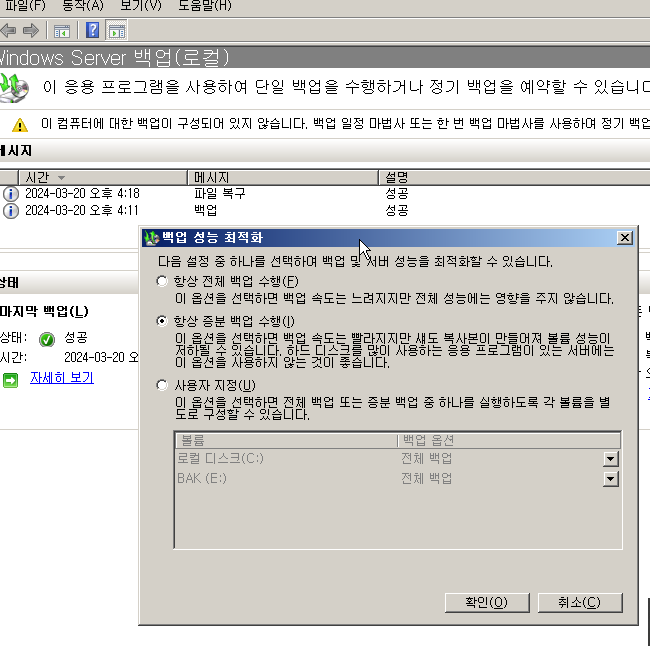
Task: Click the Windows Server Backup disc icon
Action: click(14, 87)
